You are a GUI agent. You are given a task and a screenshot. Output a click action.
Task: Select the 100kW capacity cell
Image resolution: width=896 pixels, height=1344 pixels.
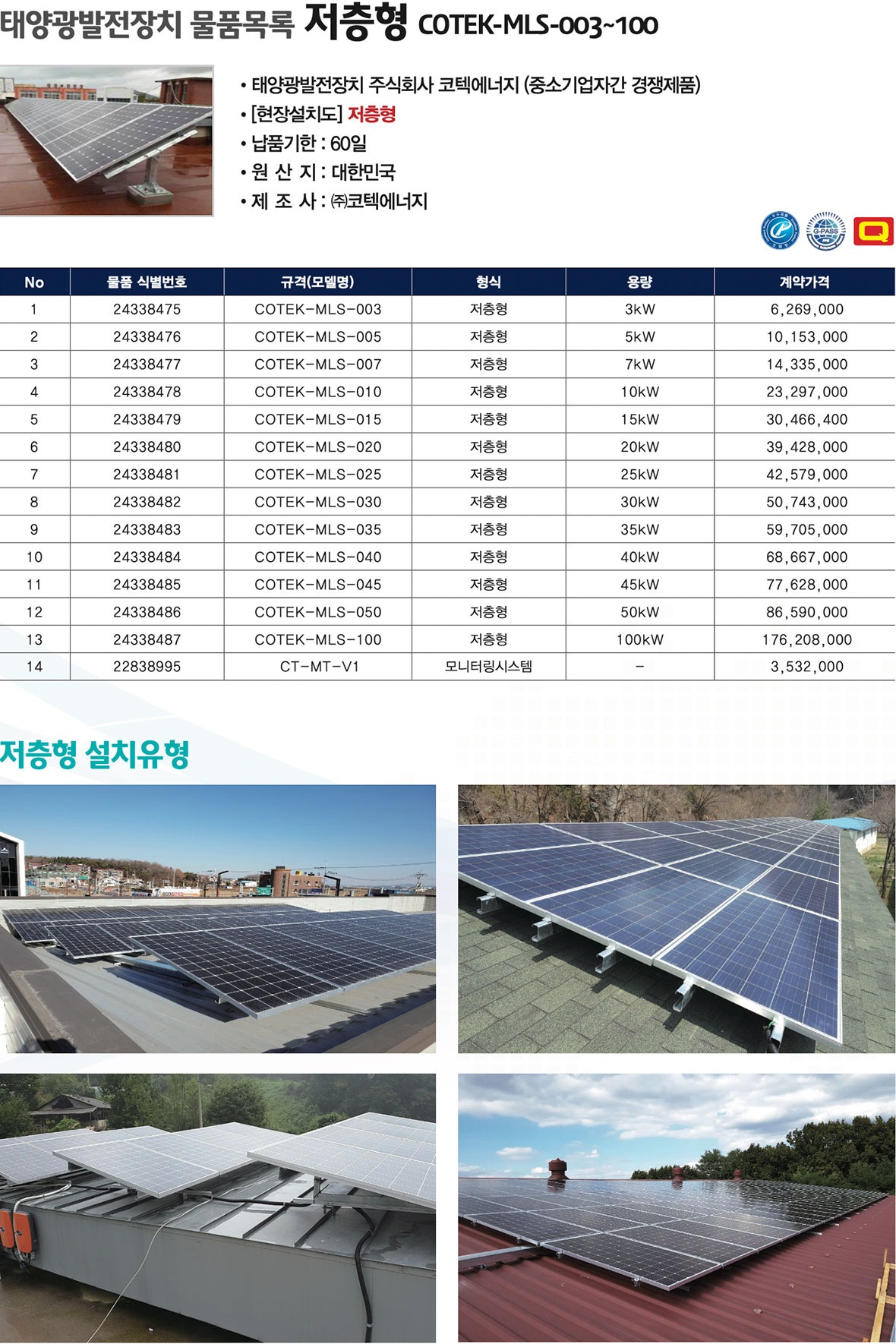[x=640, y=639]
